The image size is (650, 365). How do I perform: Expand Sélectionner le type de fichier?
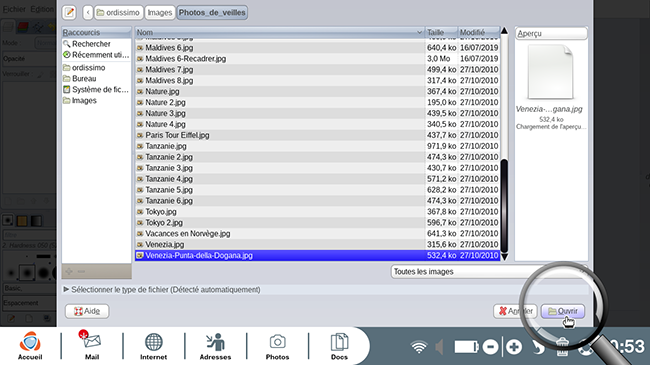[162, 290]
